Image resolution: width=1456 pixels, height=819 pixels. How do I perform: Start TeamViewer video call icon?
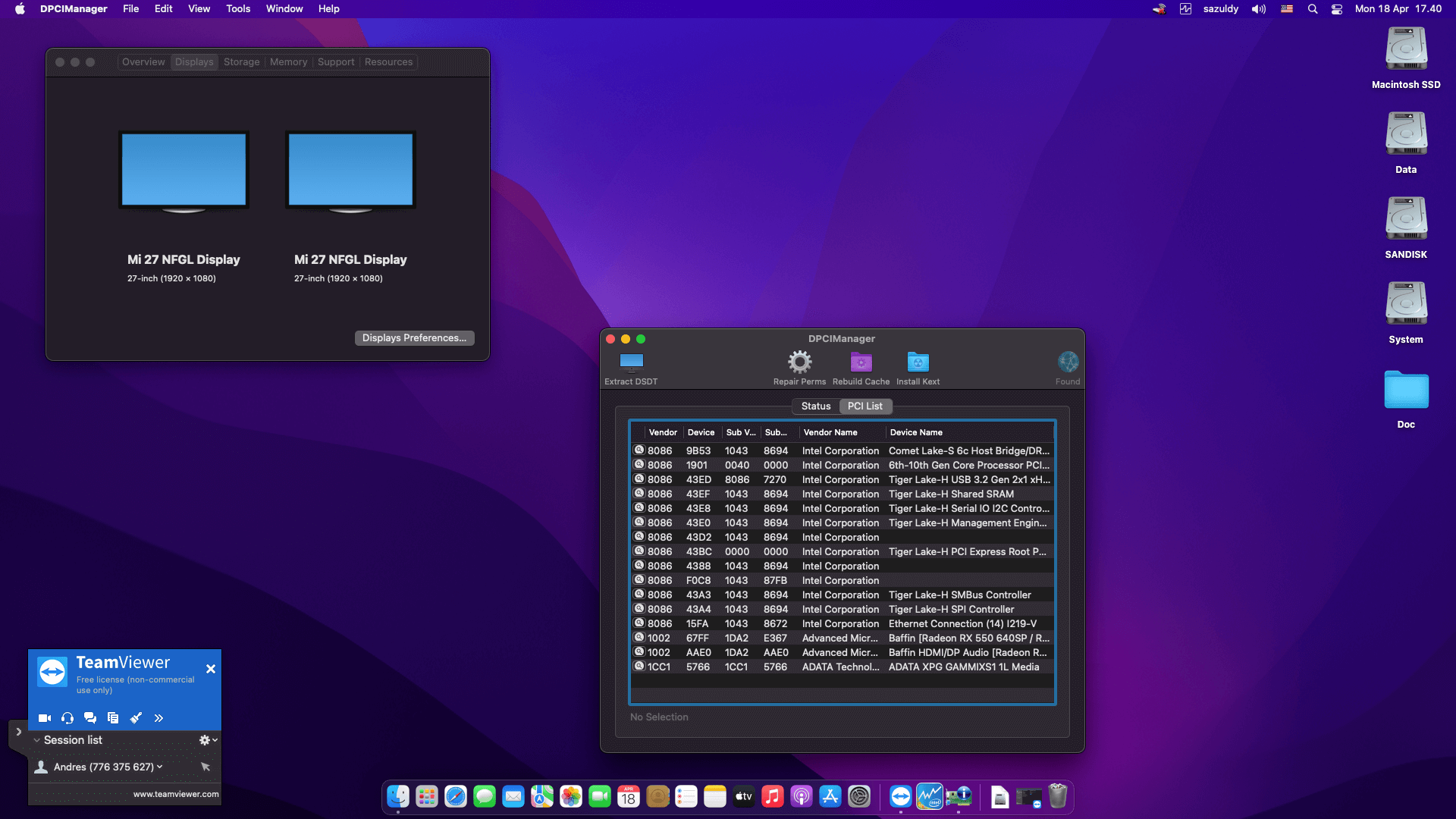tap(45, 717)
